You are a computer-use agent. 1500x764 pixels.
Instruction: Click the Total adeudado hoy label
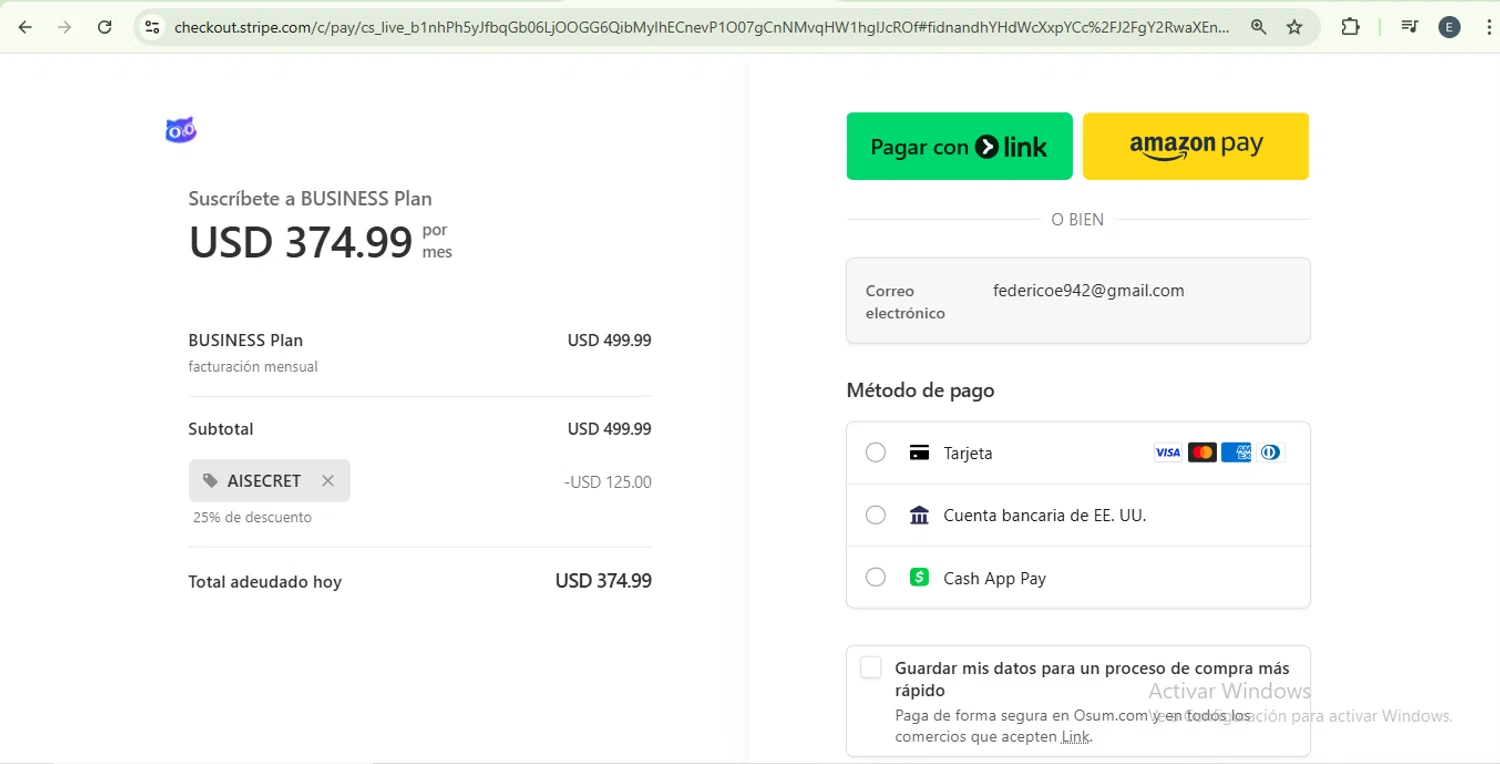(265, 582)
